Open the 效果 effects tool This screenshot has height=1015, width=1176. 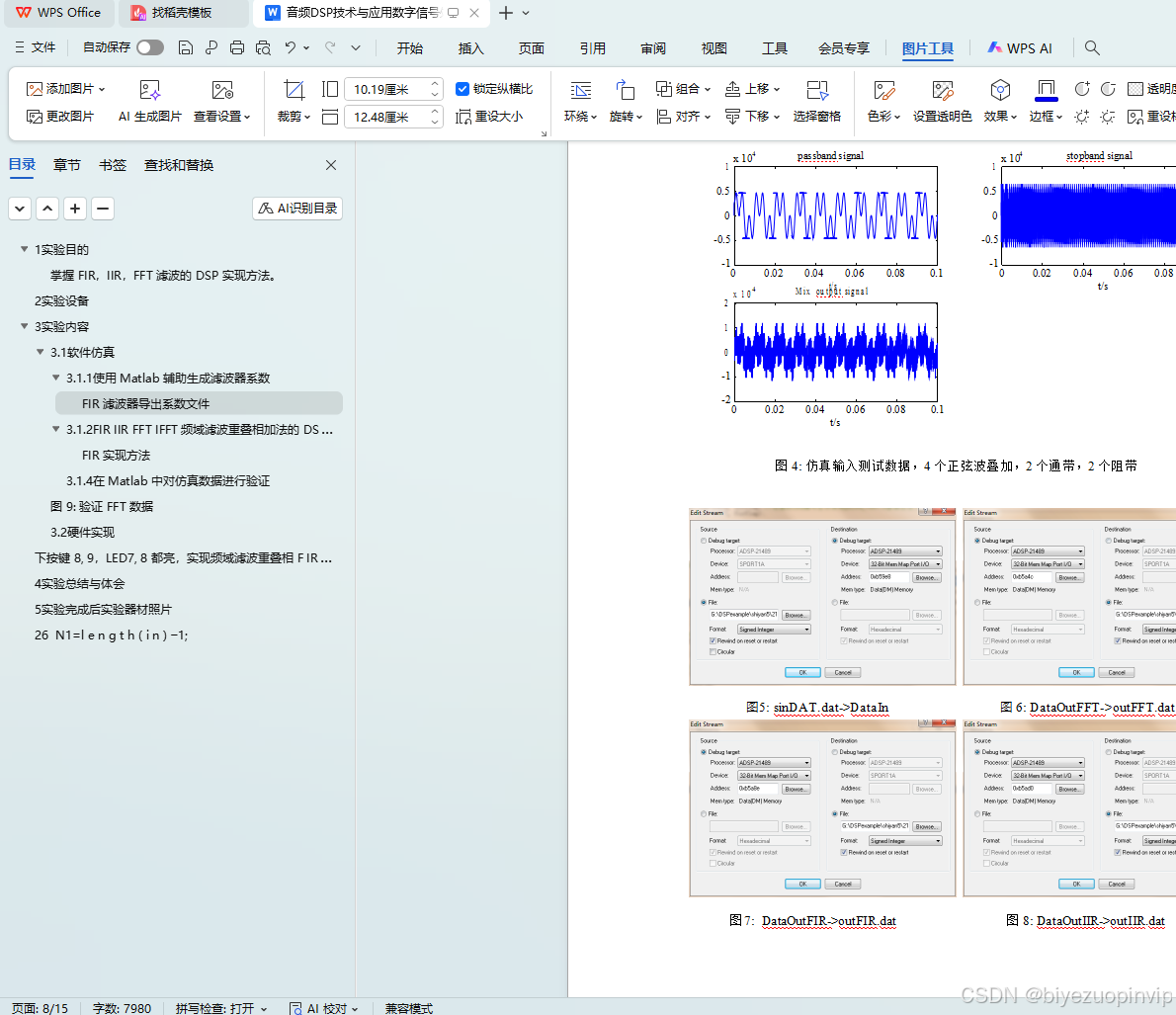click(1000, 101)
